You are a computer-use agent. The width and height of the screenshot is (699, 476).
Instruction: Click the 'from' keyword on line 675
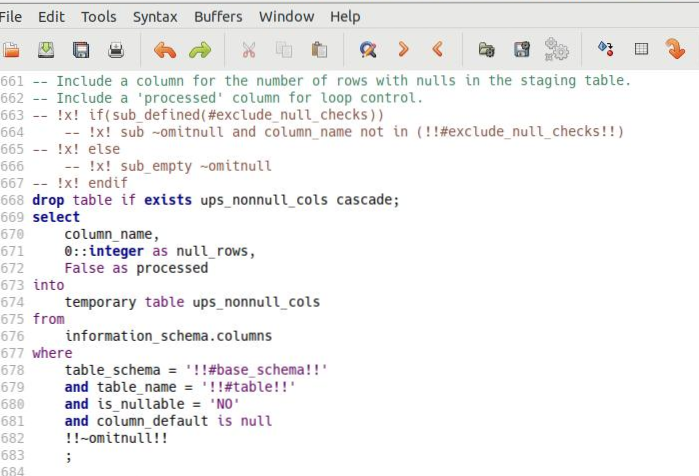[48, 319]
